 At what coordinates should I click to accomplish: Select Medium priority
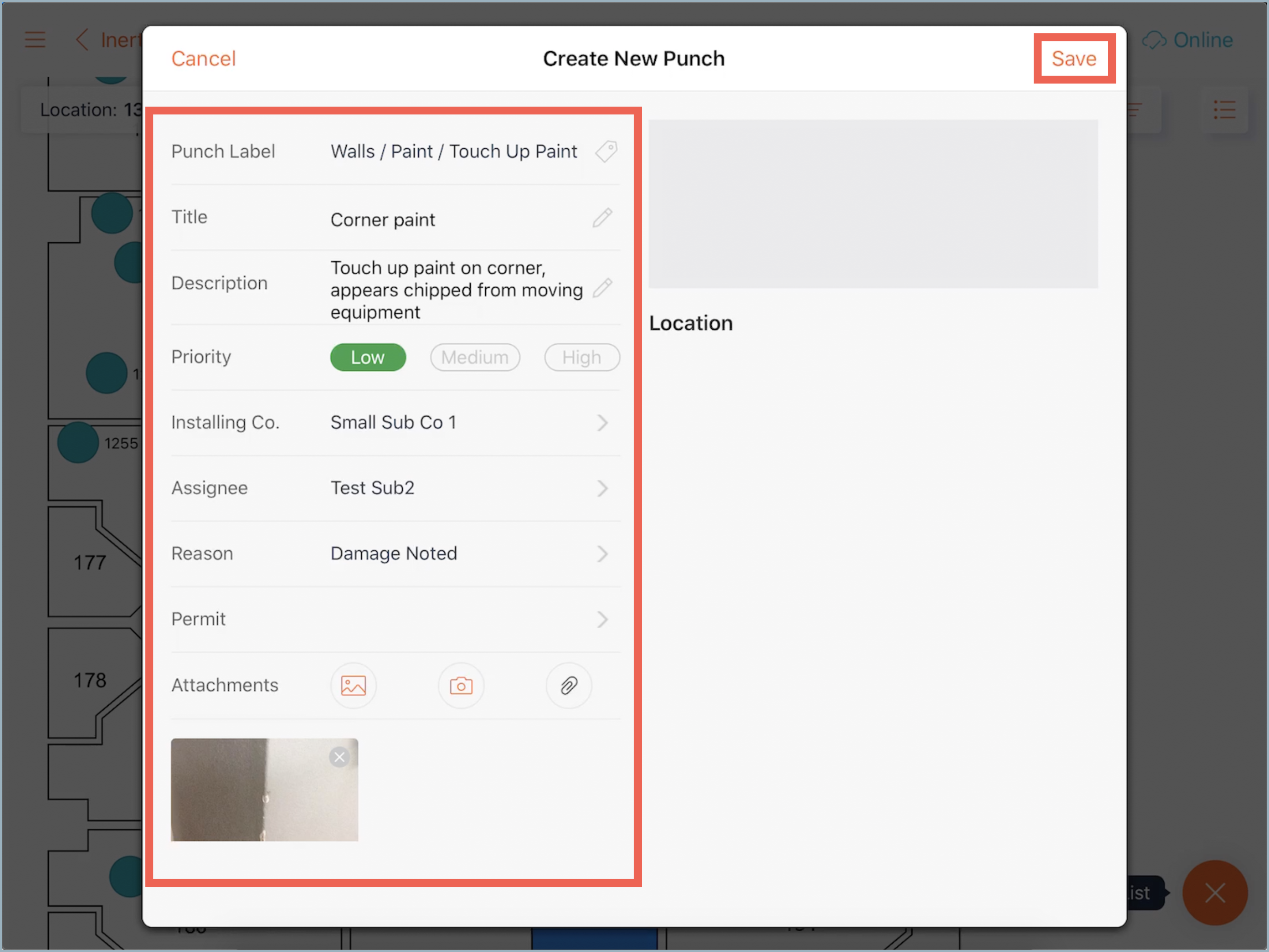click(x=475, y=357)
